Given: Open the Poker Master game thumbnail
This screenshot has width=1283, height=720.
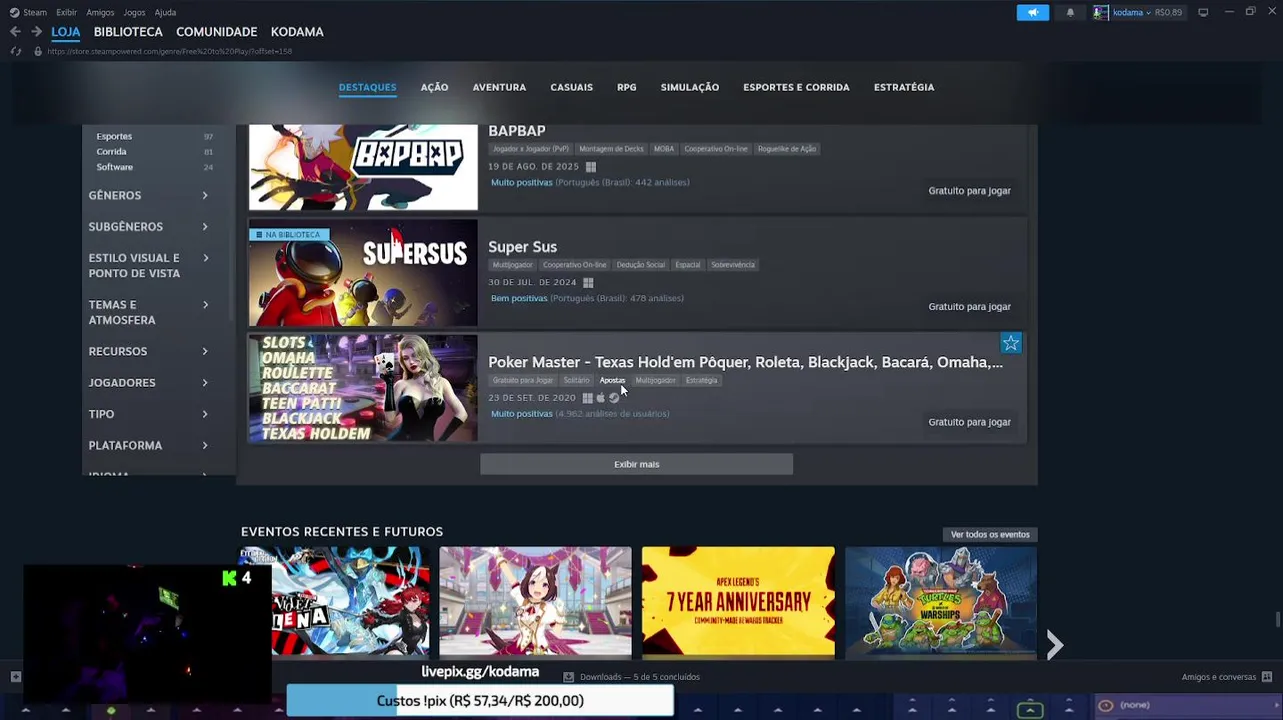Looking at the screenshot, I should click(363, 388).
